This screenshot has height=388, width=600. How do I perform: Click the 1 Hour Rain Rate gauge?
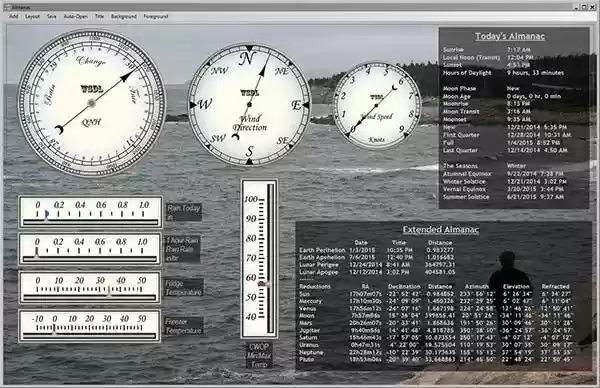[x=90, y=249]
